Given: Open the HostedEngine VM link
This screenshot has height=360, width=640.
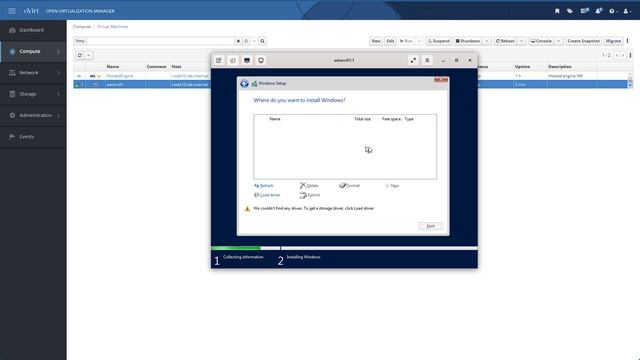Looking at the screenshot, I should (x=120, y=76).
